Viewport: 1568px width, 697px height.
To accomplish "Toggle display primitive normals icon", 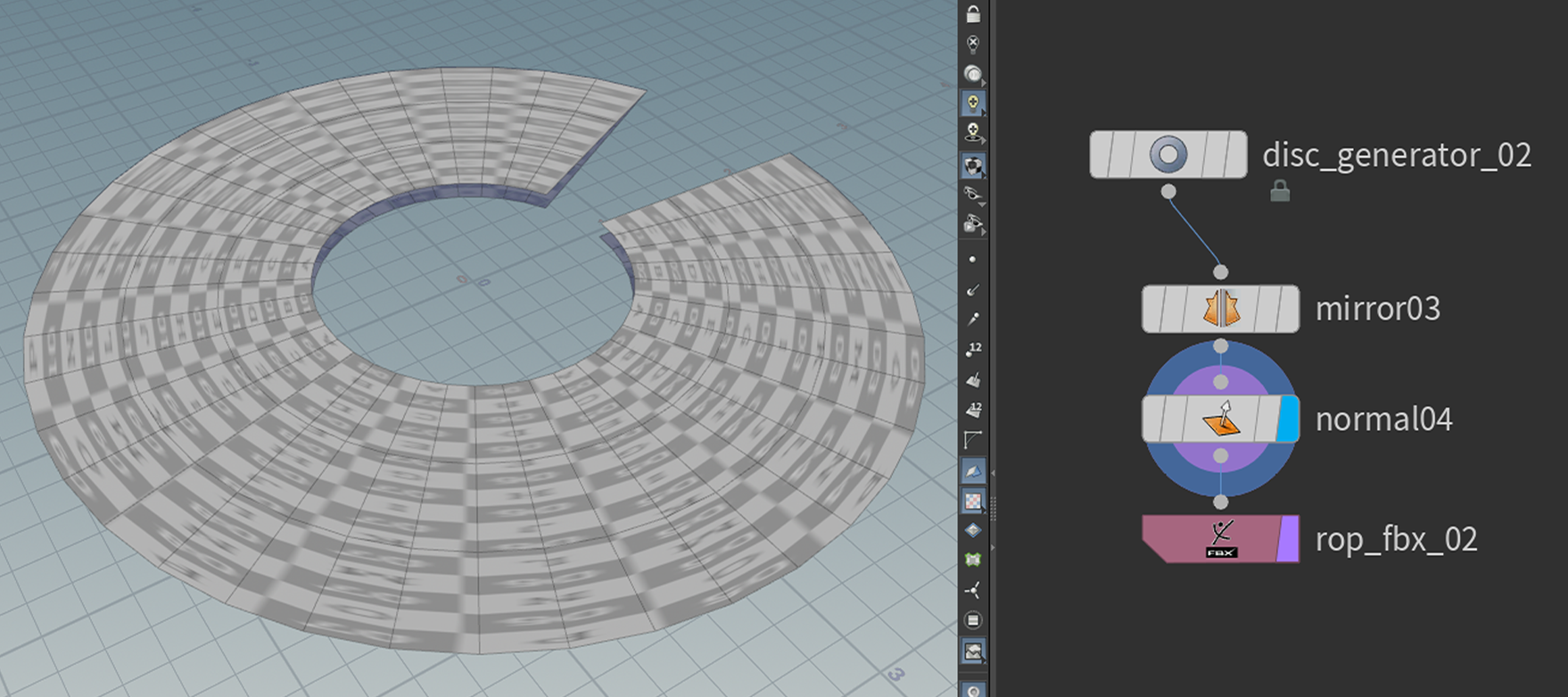I will [x=973, y=379].
